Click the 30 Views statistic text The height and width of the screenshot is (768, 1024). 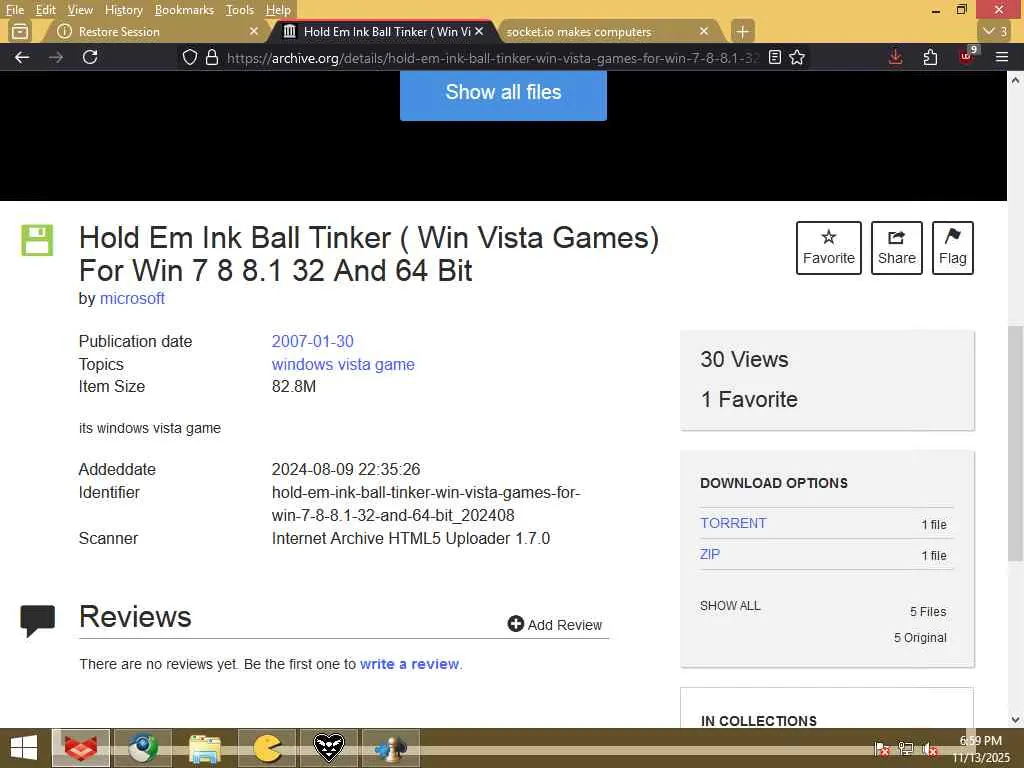pyautogui.click(x=744, y=359)
